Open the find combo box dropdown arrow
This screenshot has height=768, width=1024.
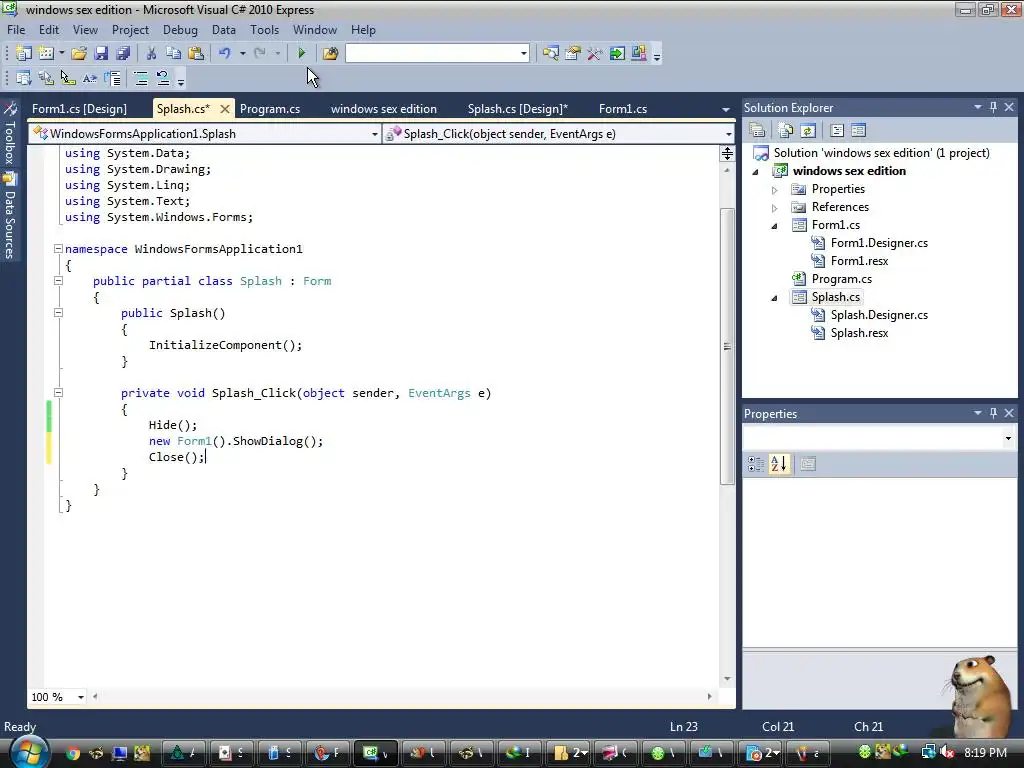tap(524, 54)
